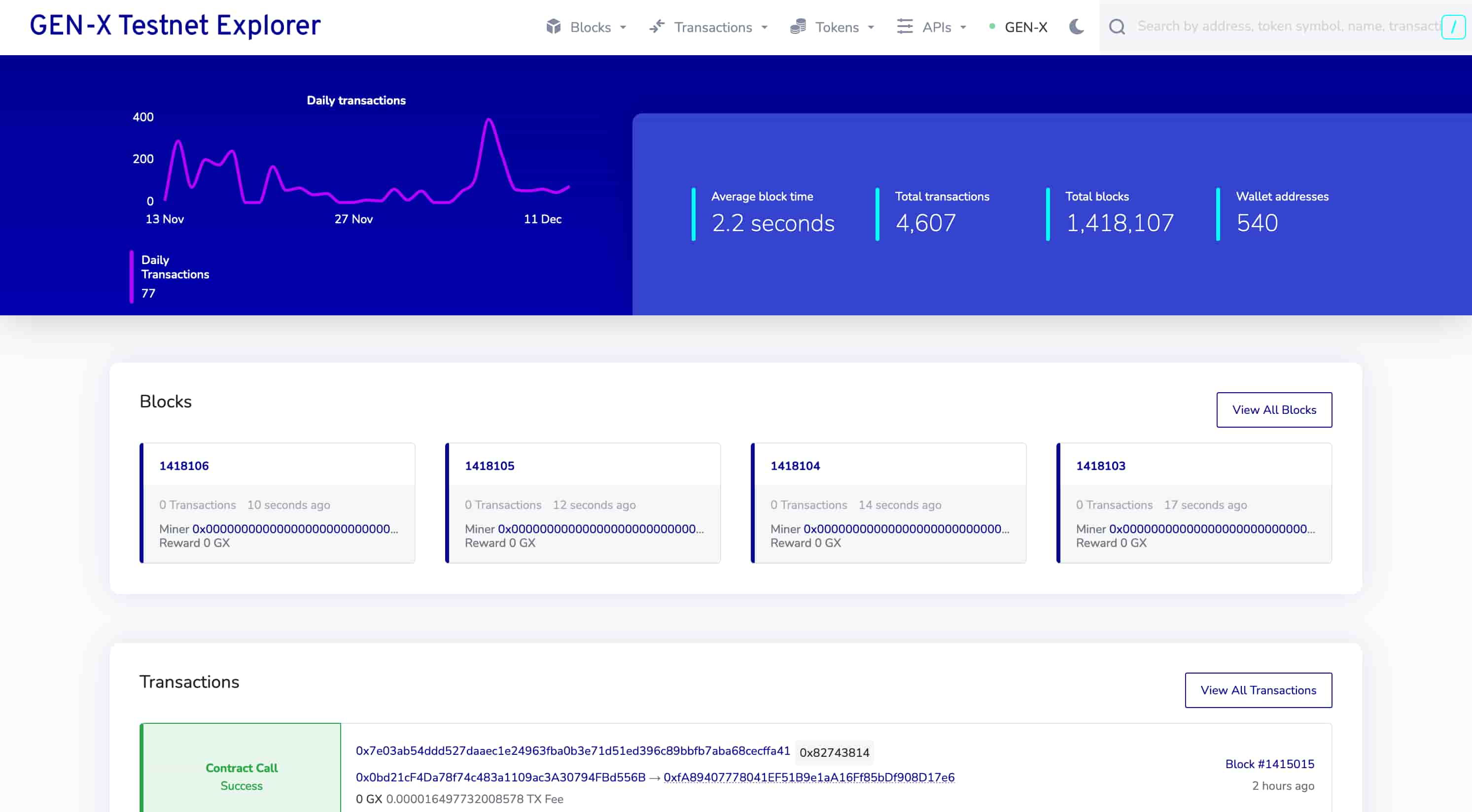Viewport: 1472px width, 812px height.
Task: Open transaction hash 0x7e03ab54ddd5...
Action: (x=573, y=750)
